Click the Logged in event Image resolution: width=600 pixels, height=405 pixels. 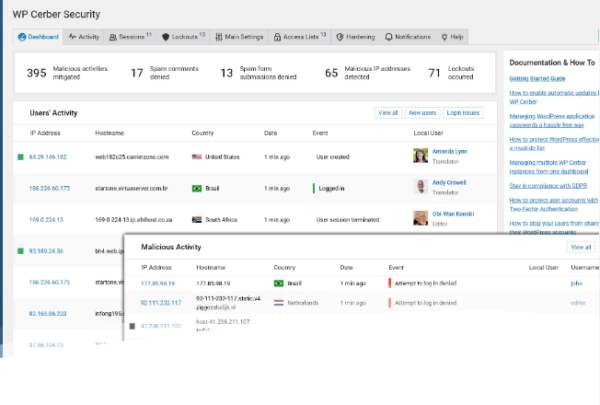331,188
